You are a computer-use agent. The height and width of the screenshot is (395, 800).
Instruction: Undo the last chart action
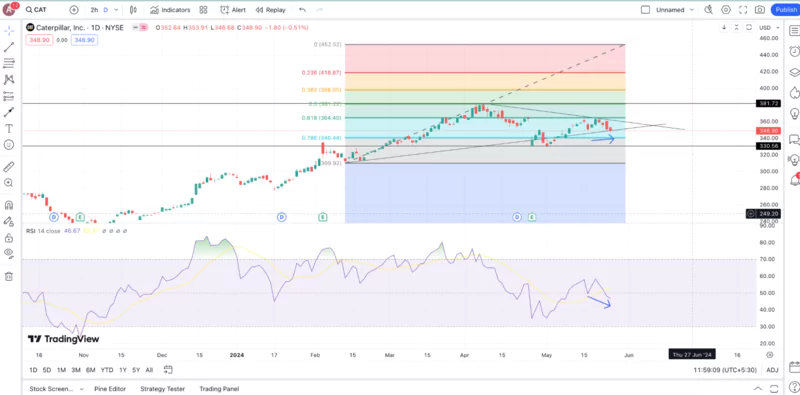point(303,10)
